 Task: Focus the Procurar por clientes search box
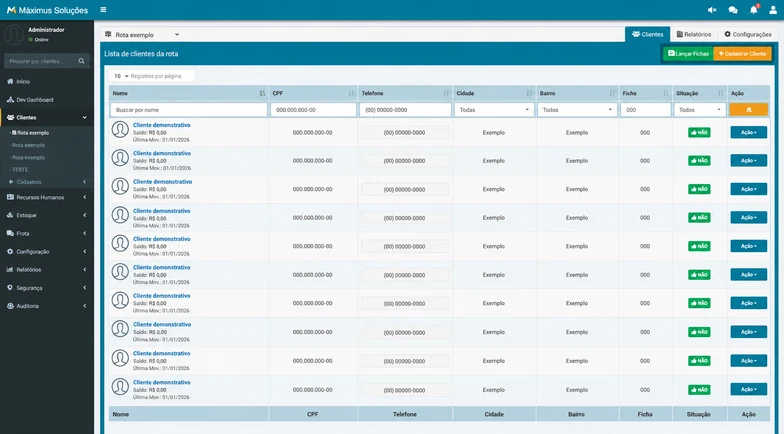(x=41, y=61)
